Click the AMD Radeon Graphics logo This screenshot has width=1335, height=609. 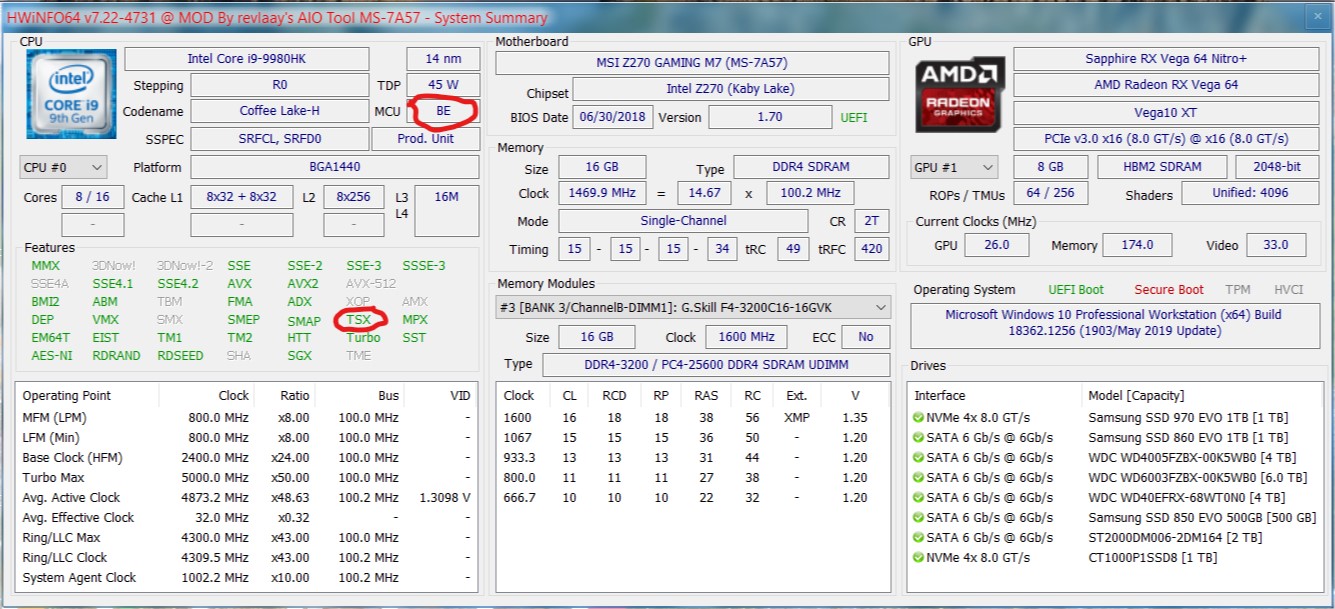click(x=960, y=94)
